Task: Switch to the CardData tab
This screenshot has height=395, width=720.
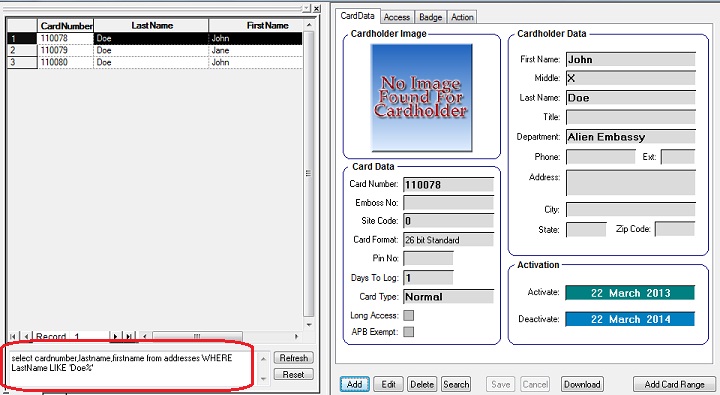Action: click(357, 16)
